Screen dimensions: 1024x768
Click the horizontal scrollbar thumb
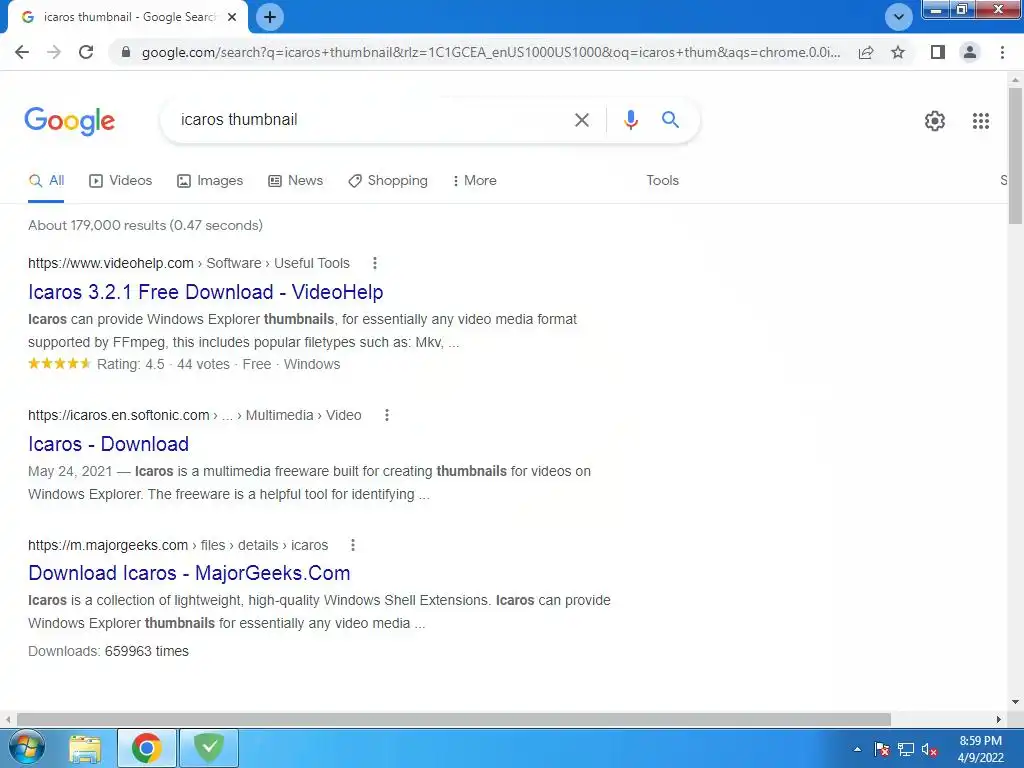click(x=454, y=719)
